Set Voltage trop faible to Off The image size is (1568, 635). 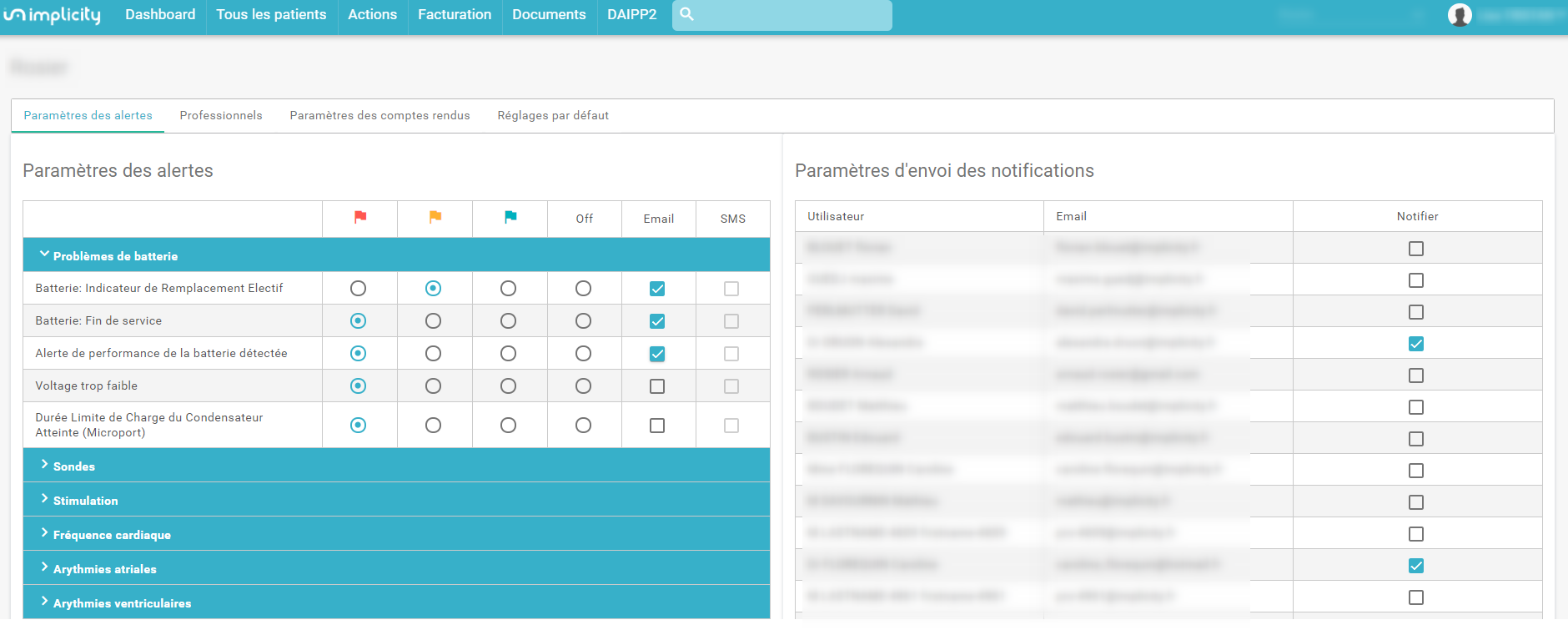[583, 386]
